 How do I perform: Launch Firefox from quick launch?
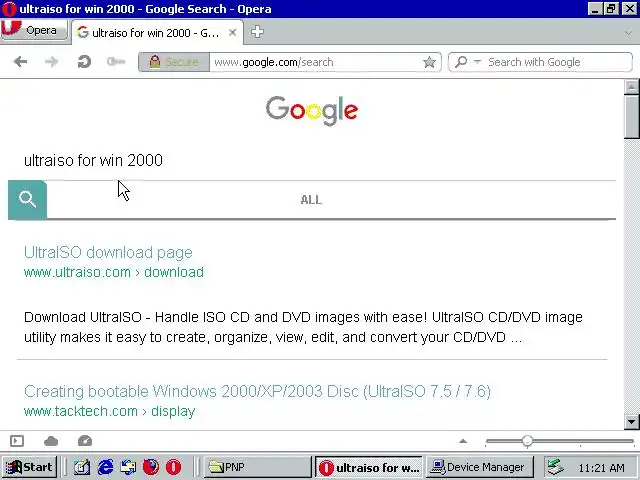(151, 467)
